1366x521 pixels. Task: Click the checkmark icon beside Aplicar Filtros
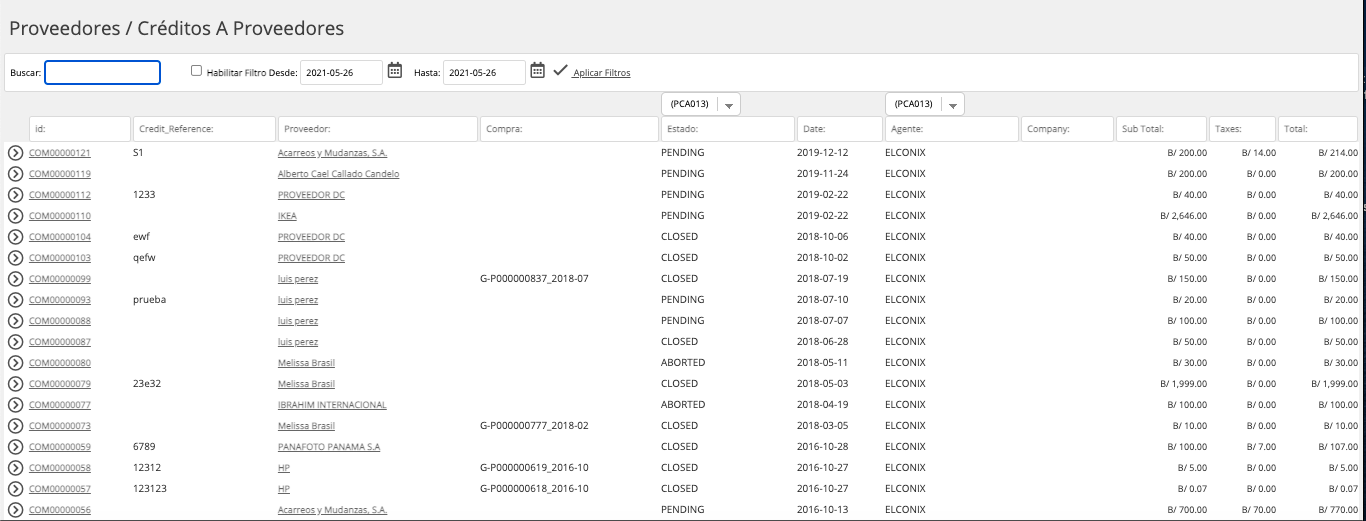click(x=560, y=71)
